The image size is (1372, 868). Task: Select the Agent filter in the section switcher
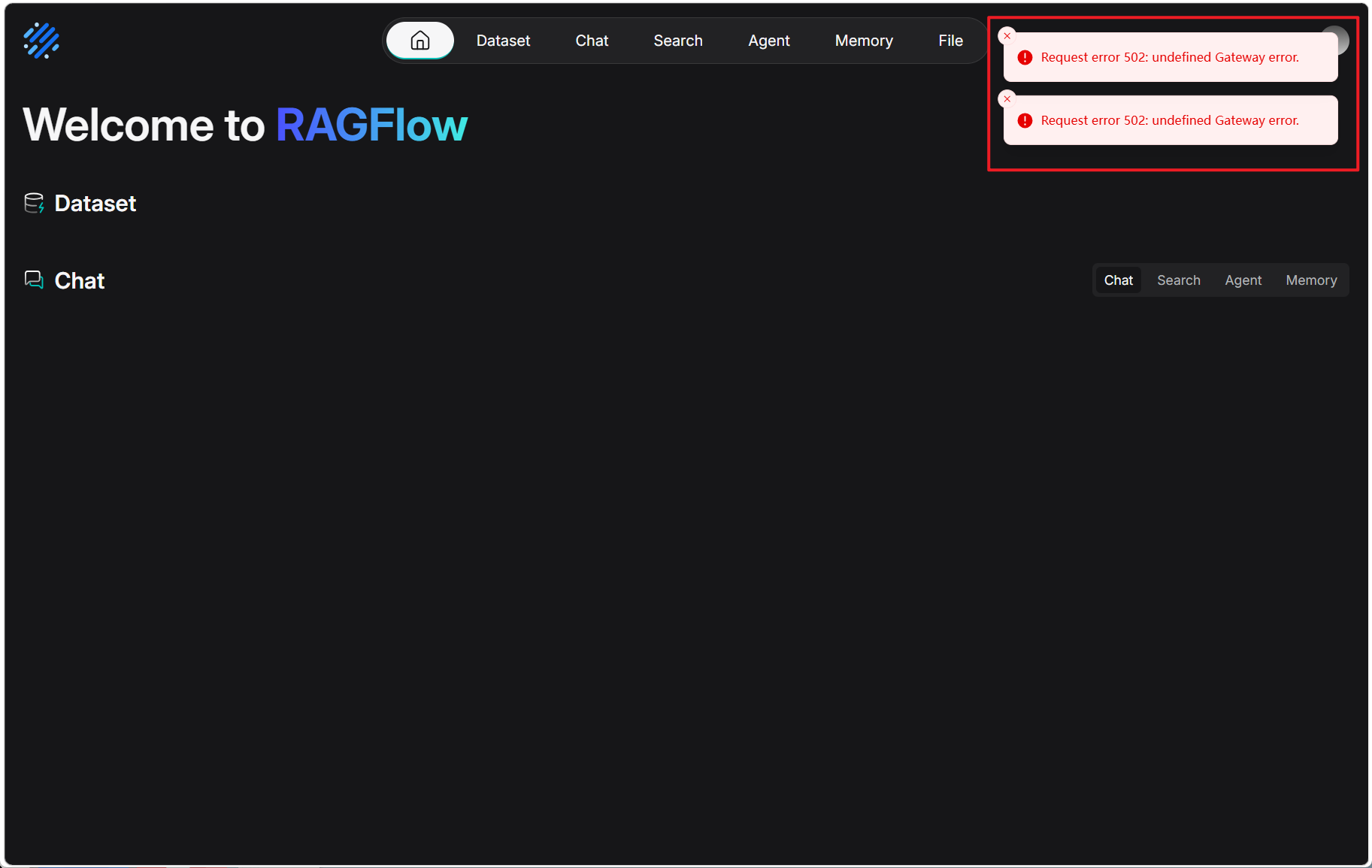click(x=1243, y=280)
